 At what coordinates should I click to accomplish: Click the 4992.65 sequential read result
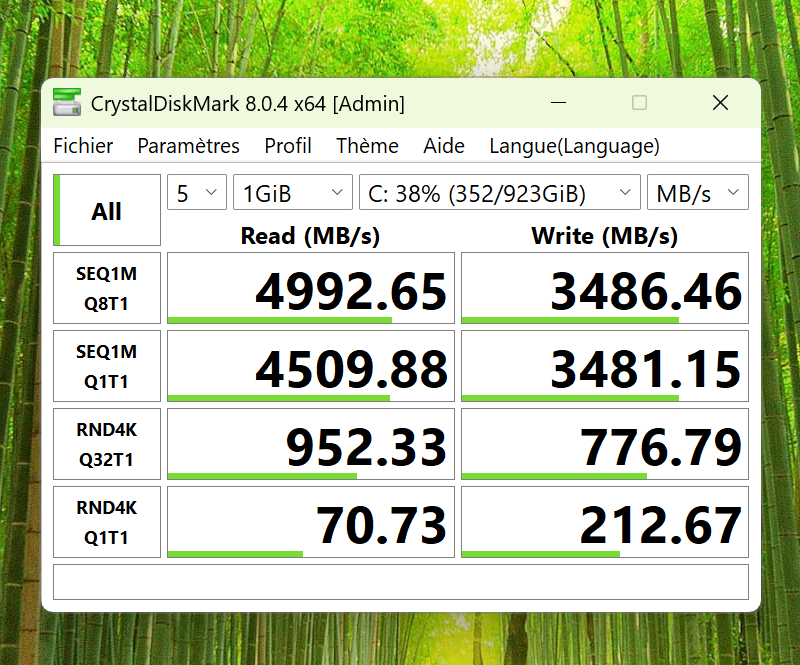click(310, 289)
